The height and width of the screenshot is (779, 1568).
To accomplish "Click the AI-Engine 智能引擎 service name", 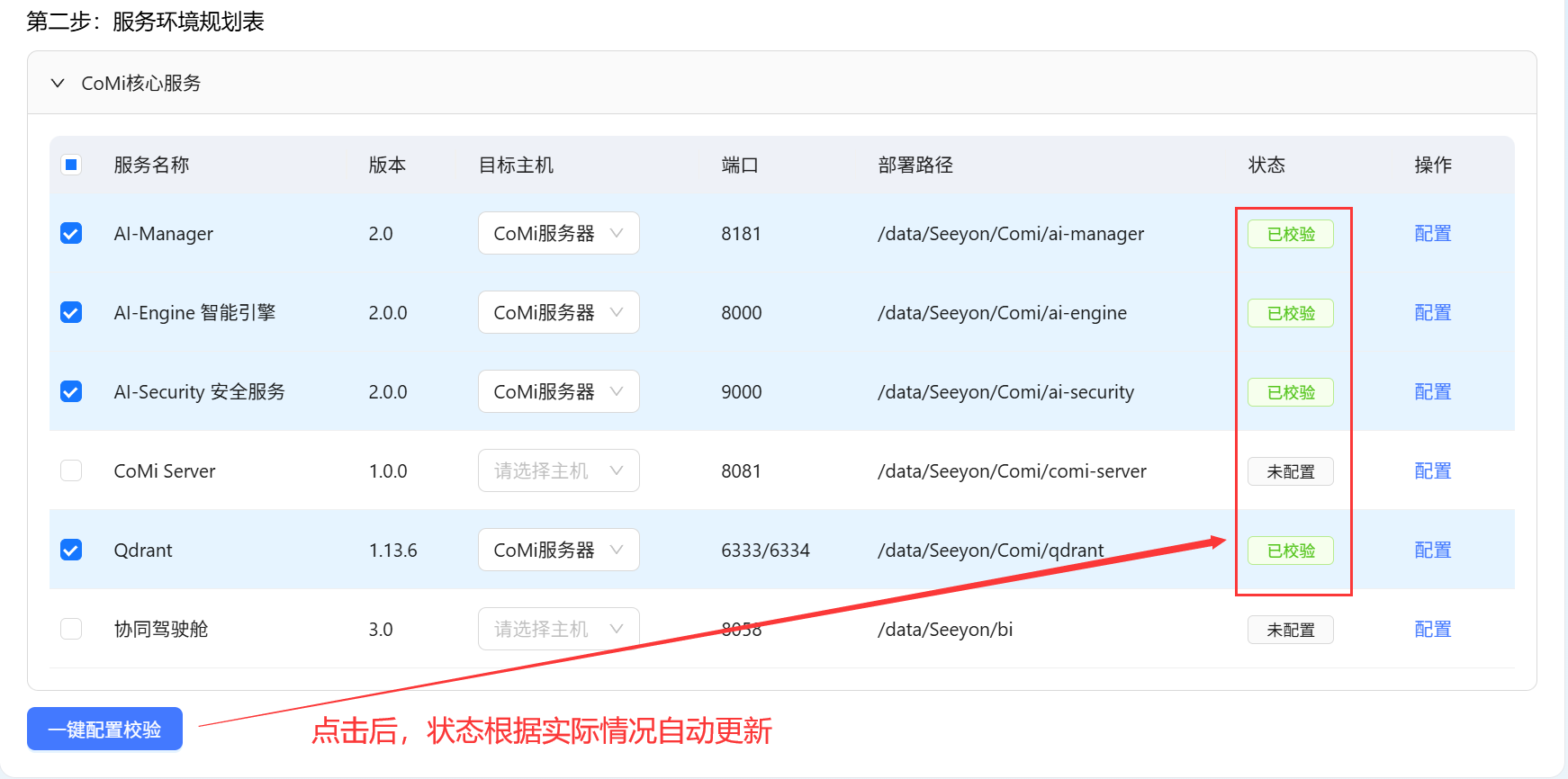I will [194, 313].
